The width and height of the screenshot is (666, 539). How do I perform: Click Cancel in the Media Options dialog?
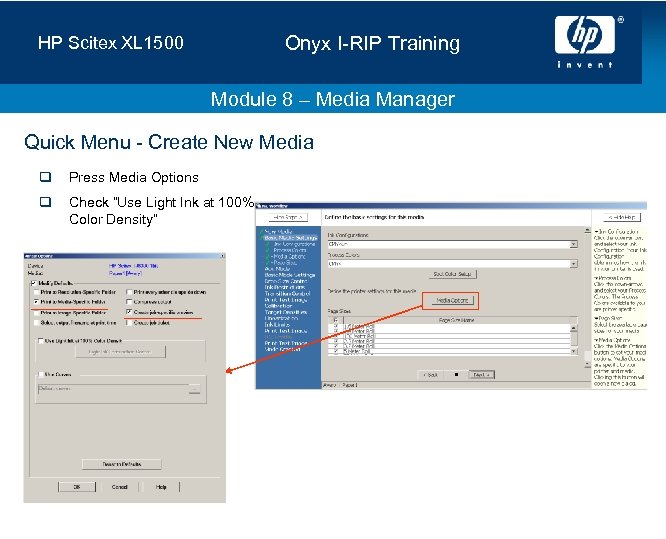point(119,487)
